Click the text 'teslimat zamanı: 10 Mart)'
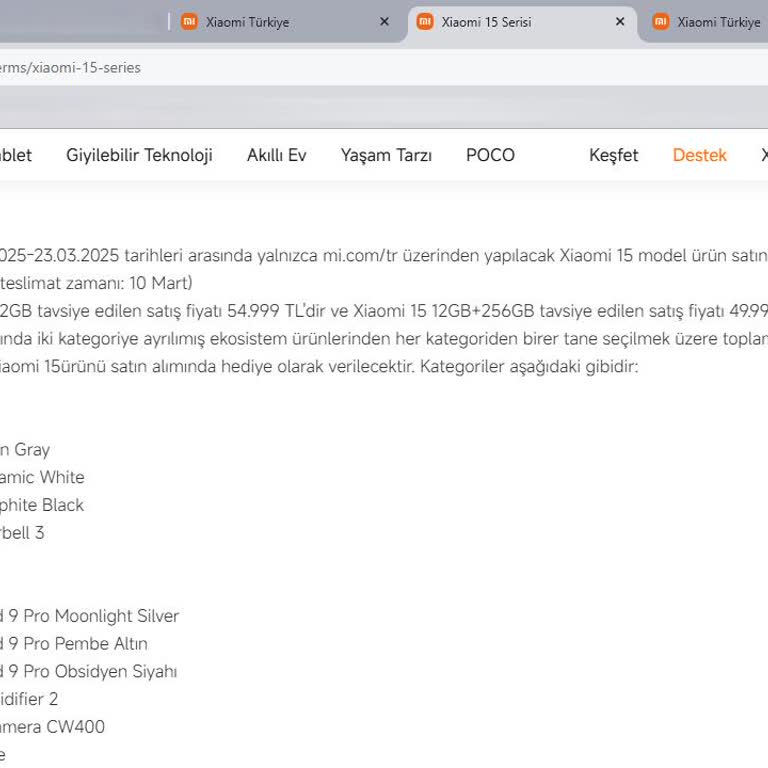The width and height of the screenshot is (768, 768). coord(96,283)
